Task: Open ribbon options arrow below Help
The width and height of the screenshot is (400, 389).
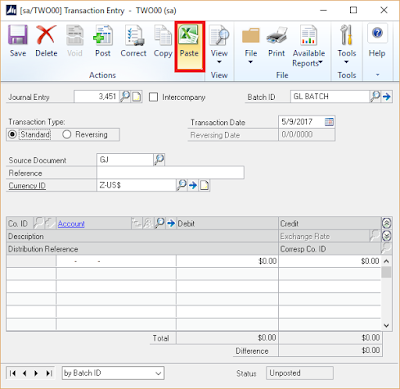Action: point(378,75)
